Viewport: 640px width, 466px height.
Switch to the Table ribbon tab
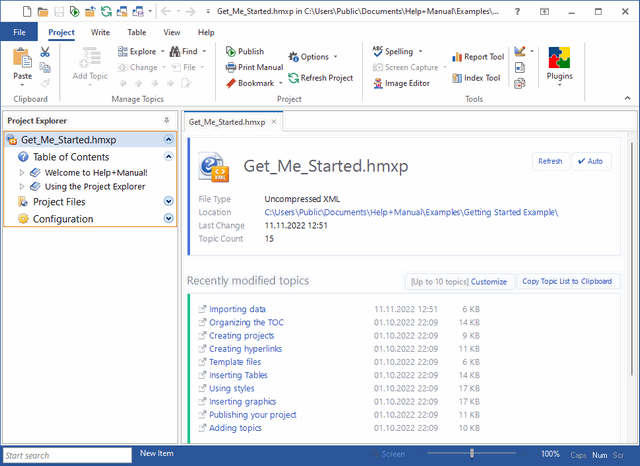click(136, 32)
